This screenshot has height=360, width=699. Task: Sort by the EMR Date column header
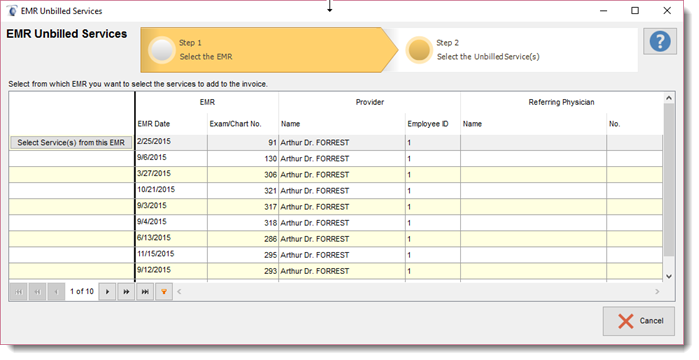coord(154,124)
